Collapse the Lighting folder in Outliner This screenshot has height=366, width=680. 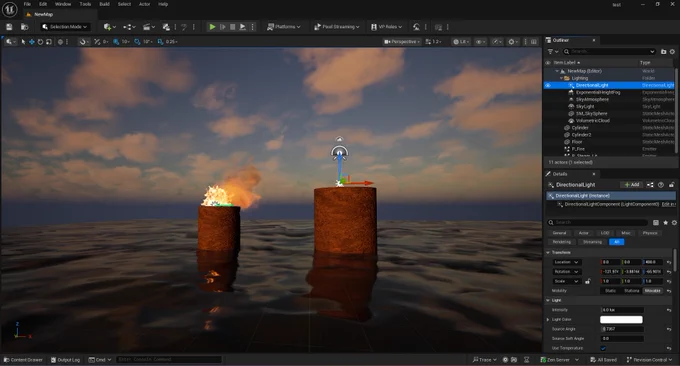(561, 78)
